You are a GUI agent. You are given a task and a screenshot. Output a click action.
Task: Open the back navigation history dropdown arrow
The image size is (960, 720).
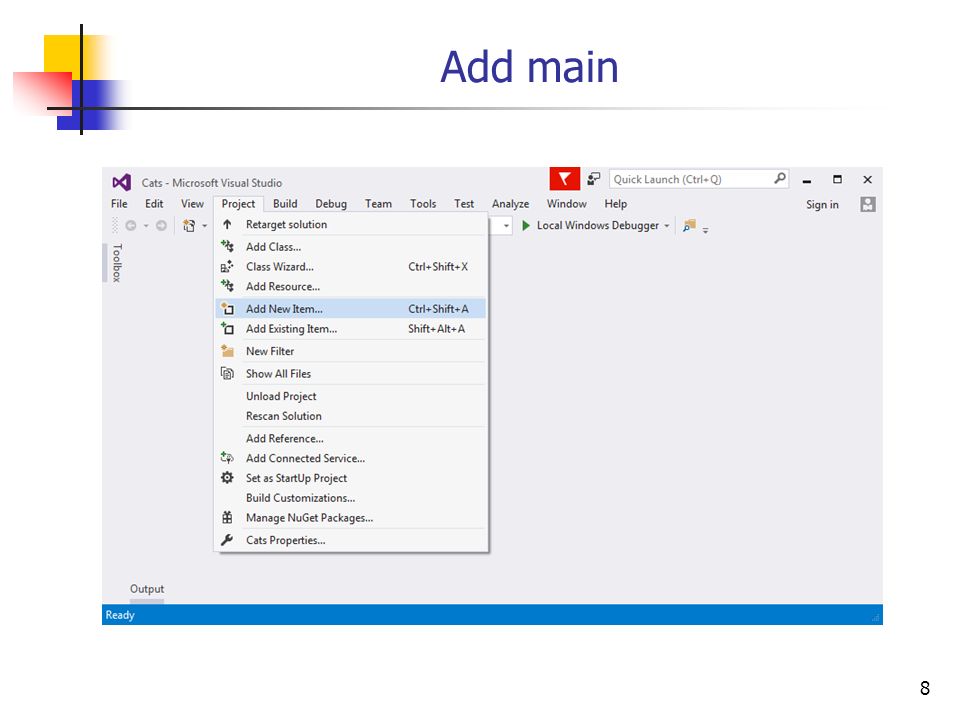(146, 226)
